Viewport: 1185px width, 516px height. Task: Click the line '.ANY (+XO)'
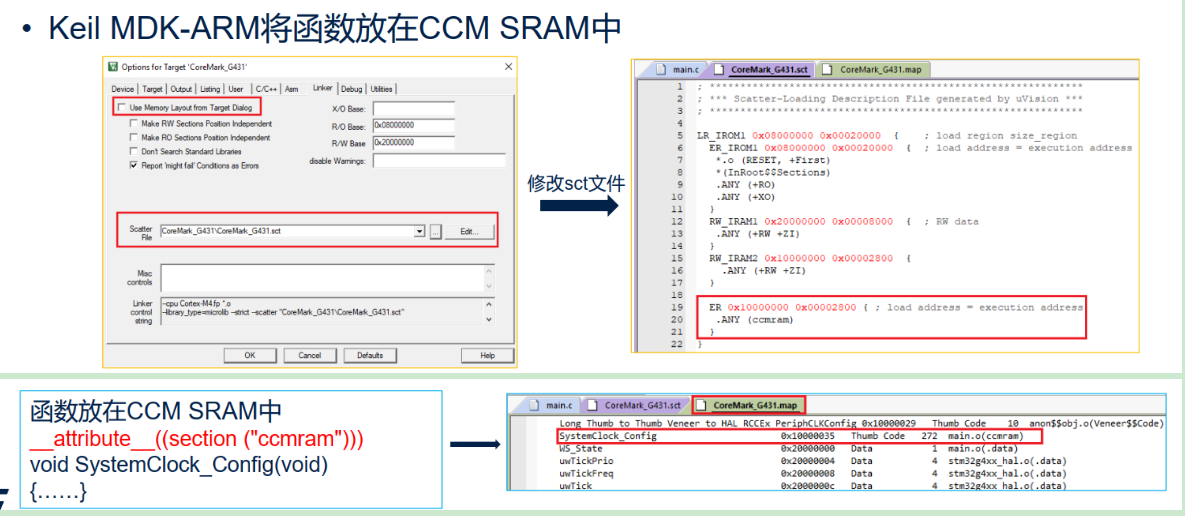click(x=745, y=196)
